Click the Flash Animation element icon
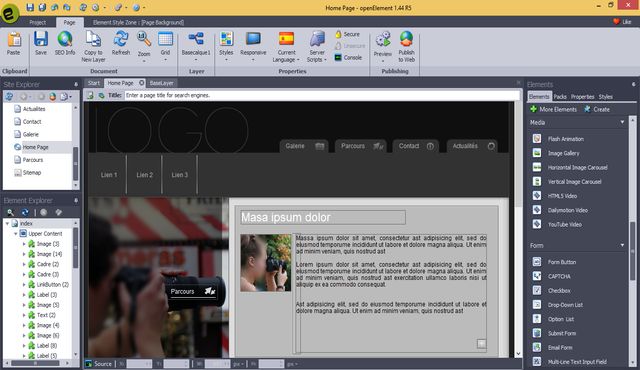The width and height of the screenshot is (640, 370). pos(537,139)
